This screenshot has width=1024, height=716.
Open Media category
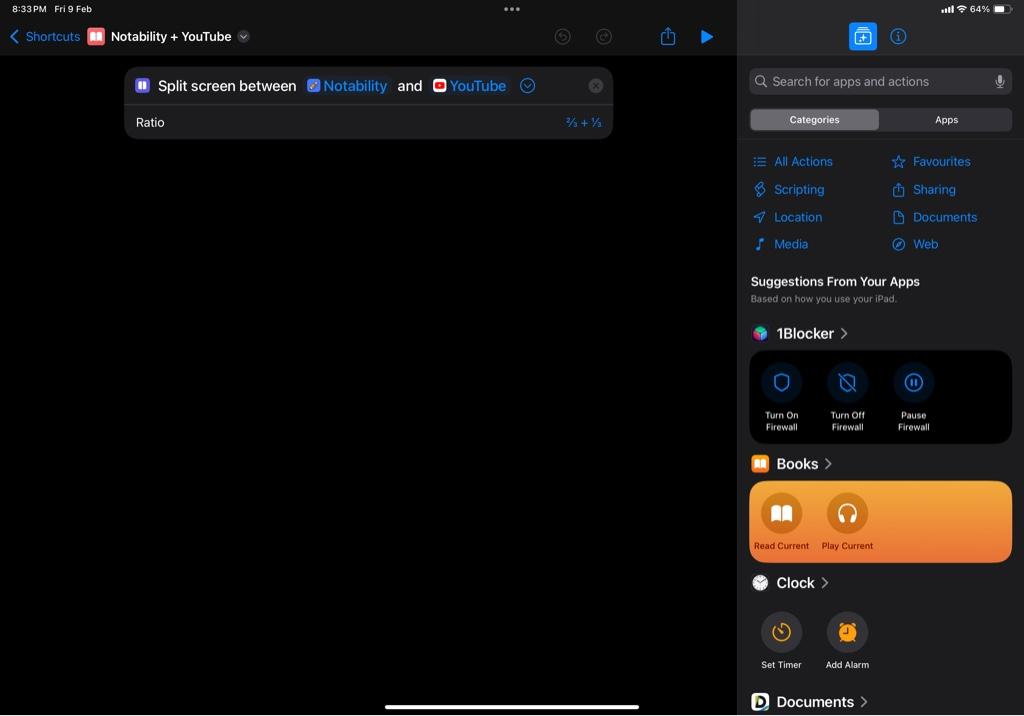780,244
